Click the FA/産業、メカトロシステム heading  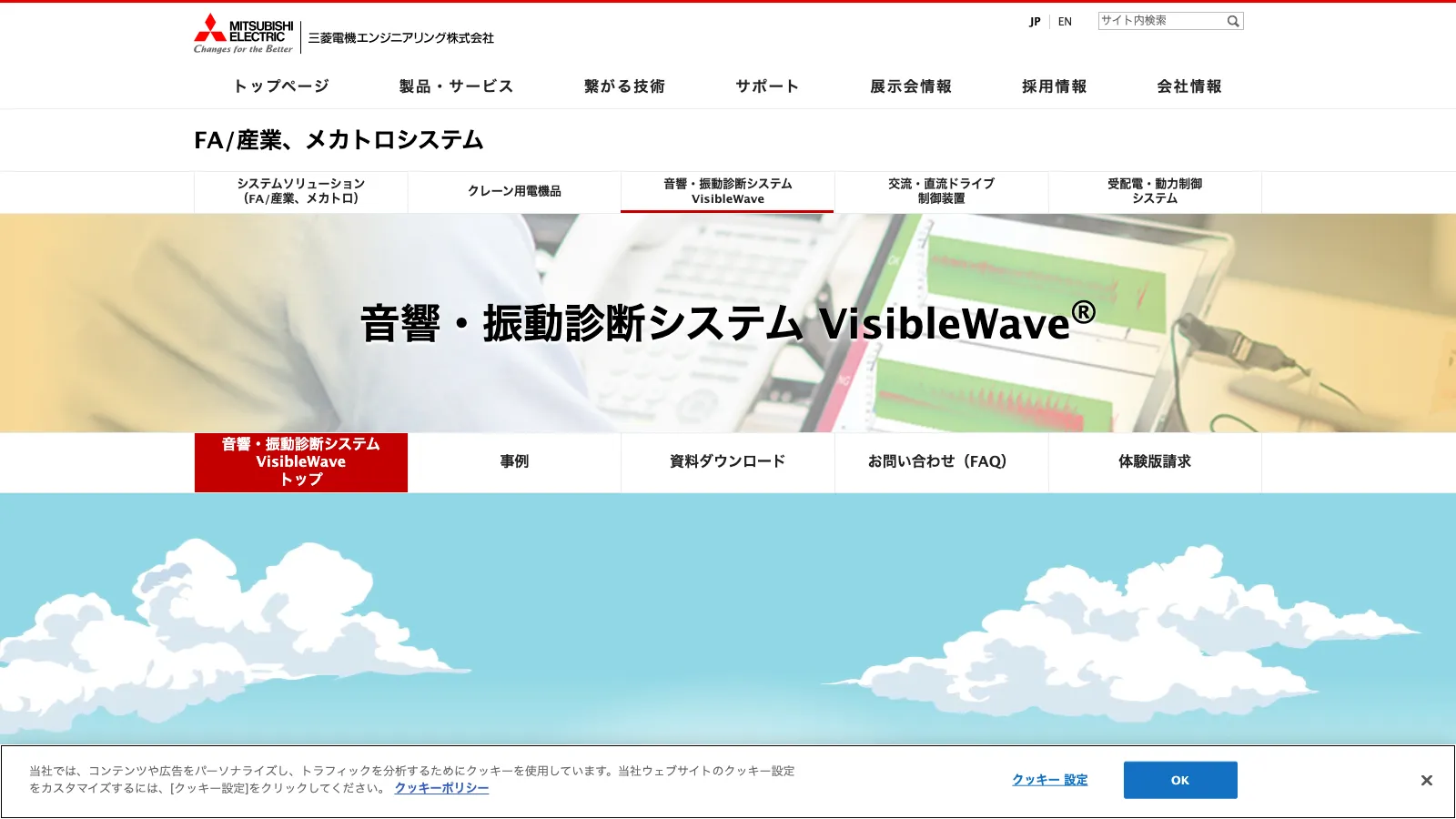339,140
